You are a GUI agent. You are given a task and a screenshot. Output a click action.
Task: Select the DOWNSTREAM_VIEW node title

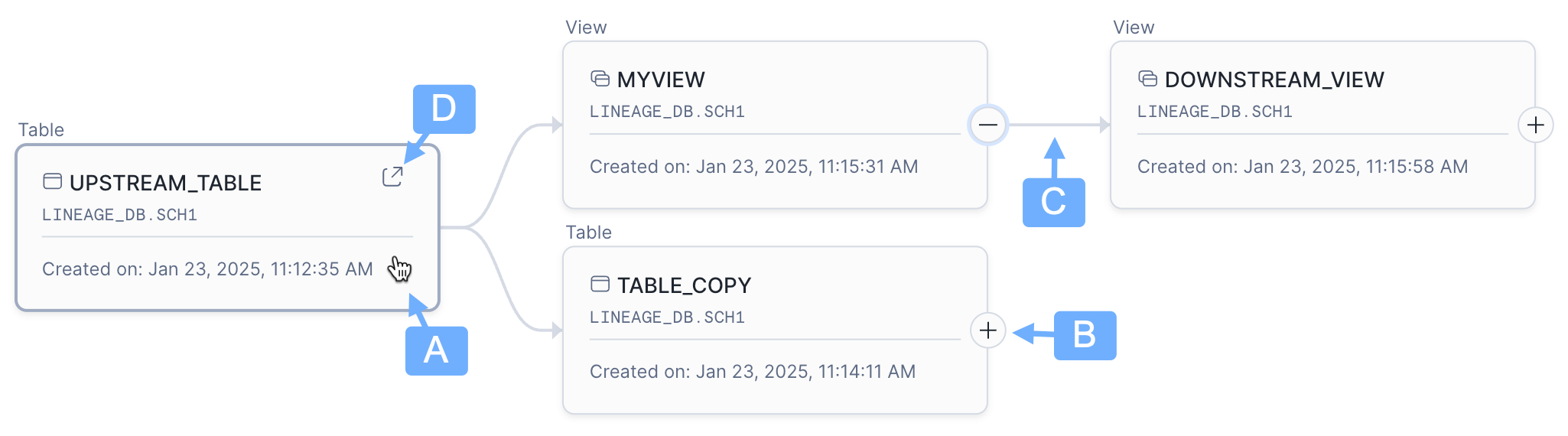pos(1274,80)
